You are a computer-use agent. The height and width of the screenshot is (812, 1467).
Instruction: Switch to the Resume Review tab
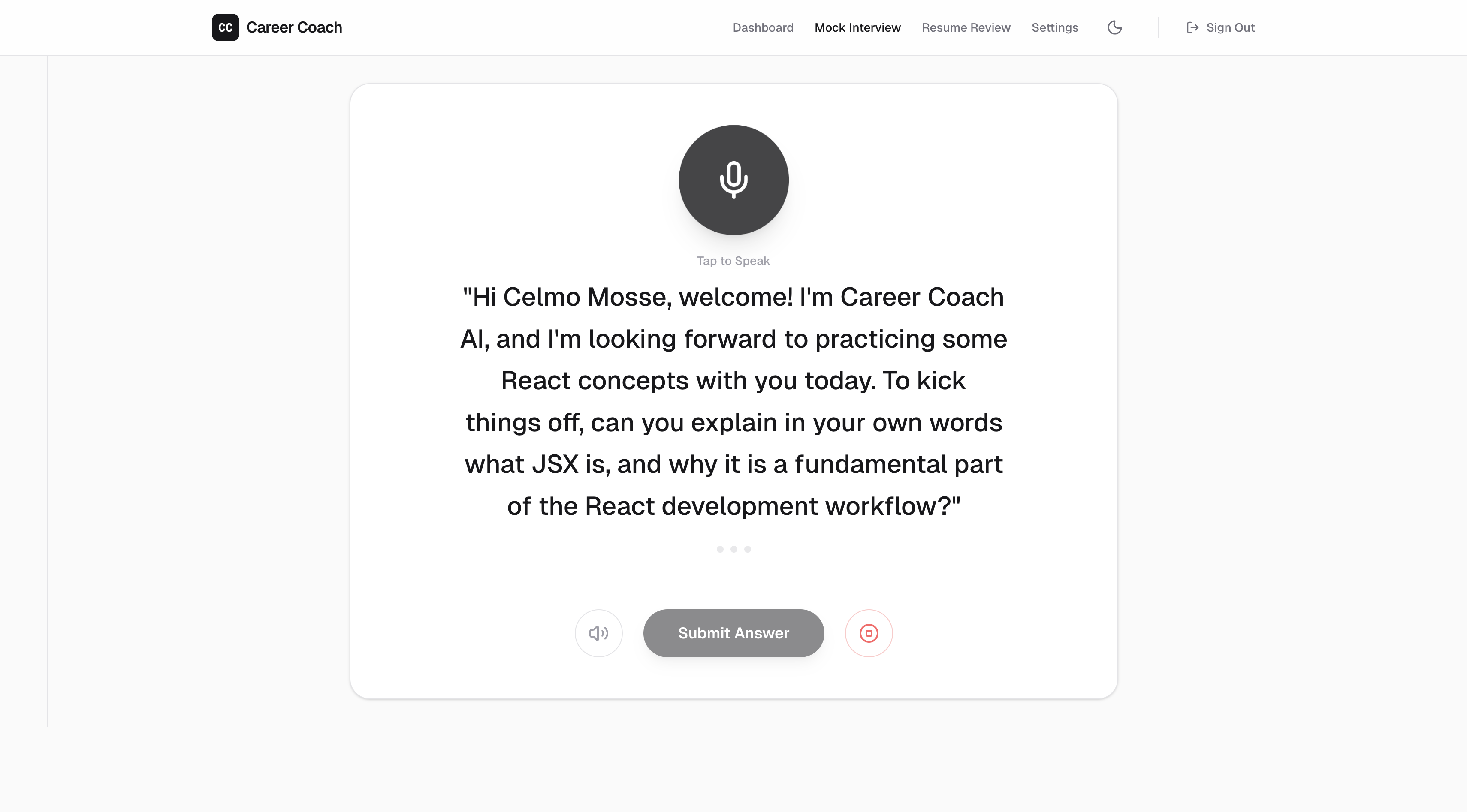click(965, 27)
